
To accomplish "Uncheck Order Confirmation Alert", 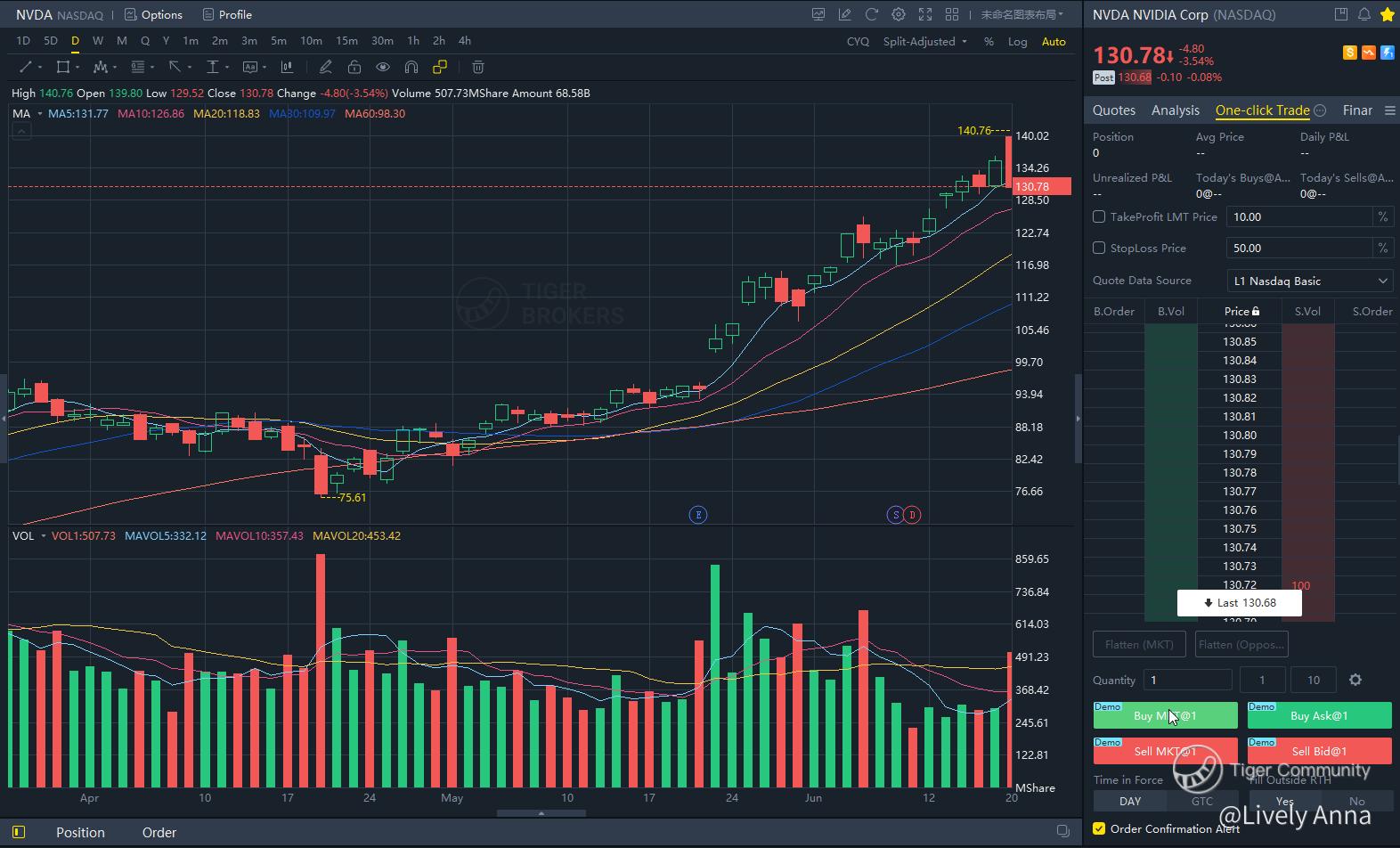I will coord(1099,828).
